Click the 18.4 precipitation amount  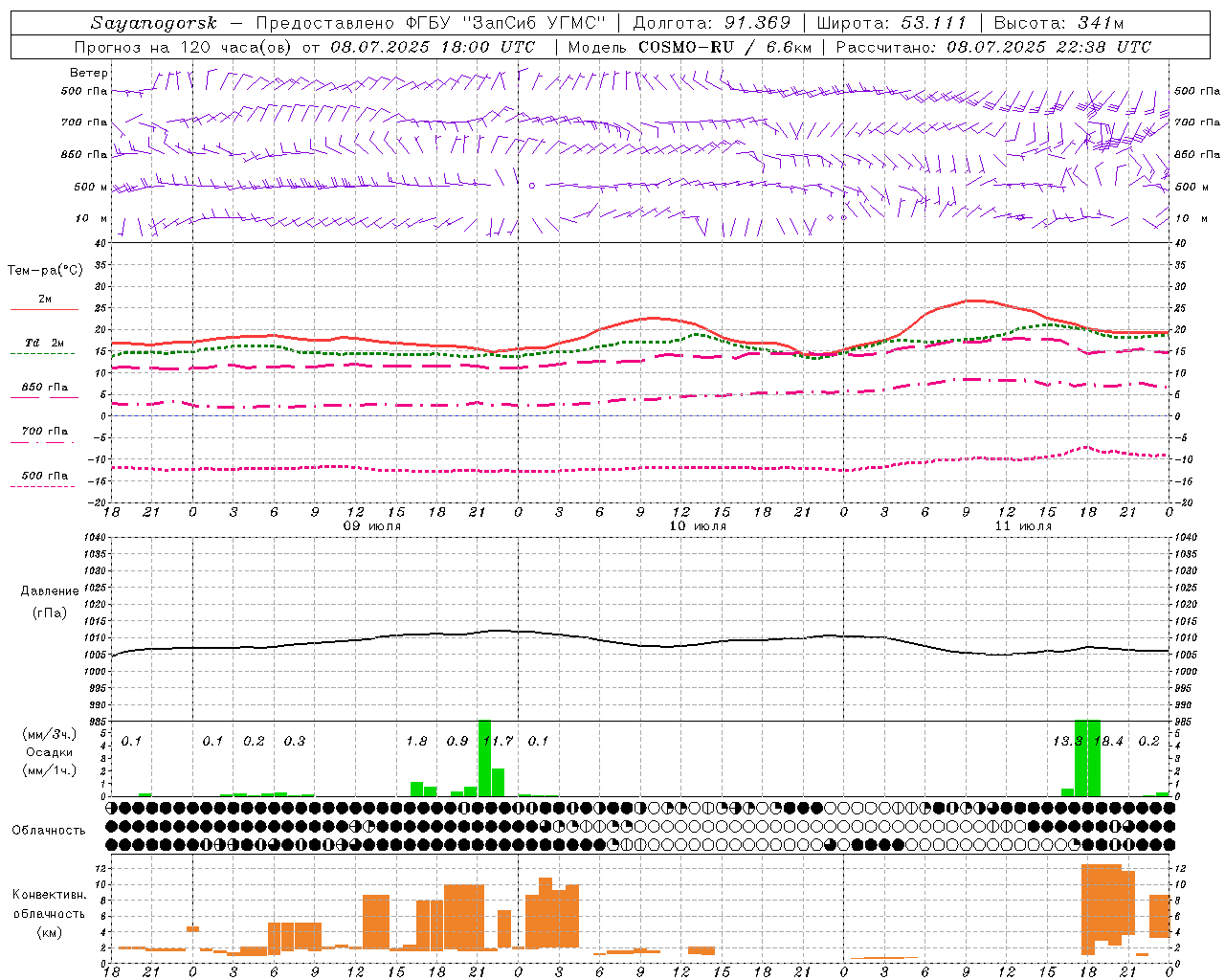1108,741
